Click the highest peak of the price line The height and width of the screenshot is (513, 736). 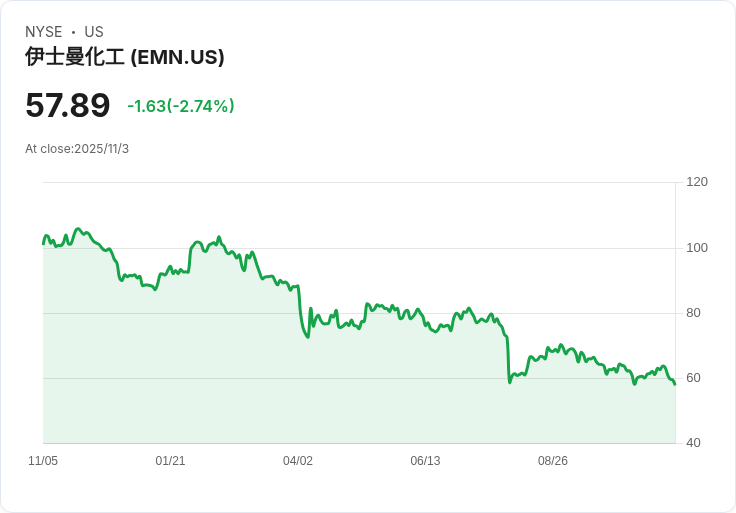coord(78,229)
